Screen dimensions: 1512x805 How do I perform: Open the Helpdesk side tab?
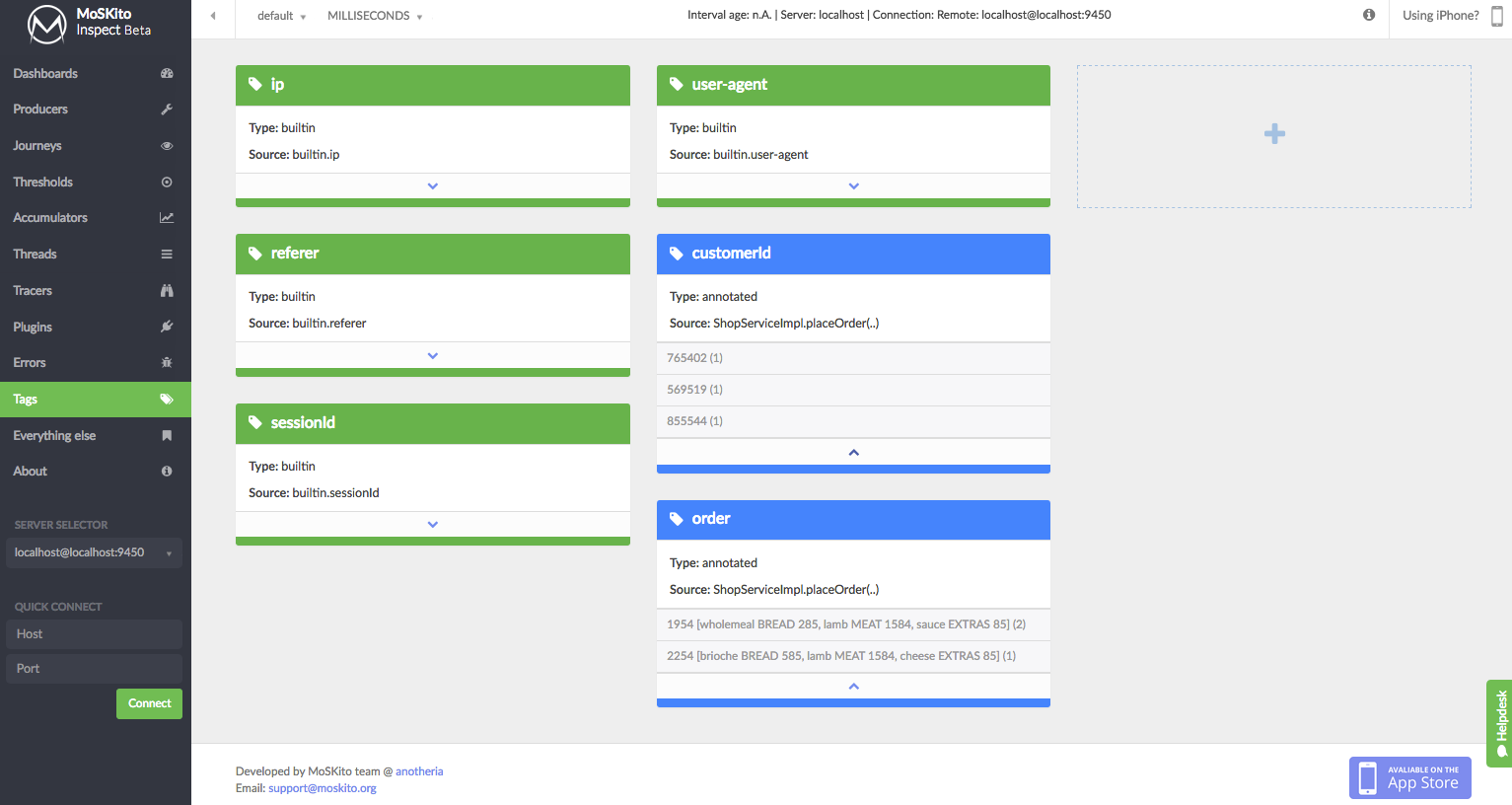click(x=1499, y=723)
